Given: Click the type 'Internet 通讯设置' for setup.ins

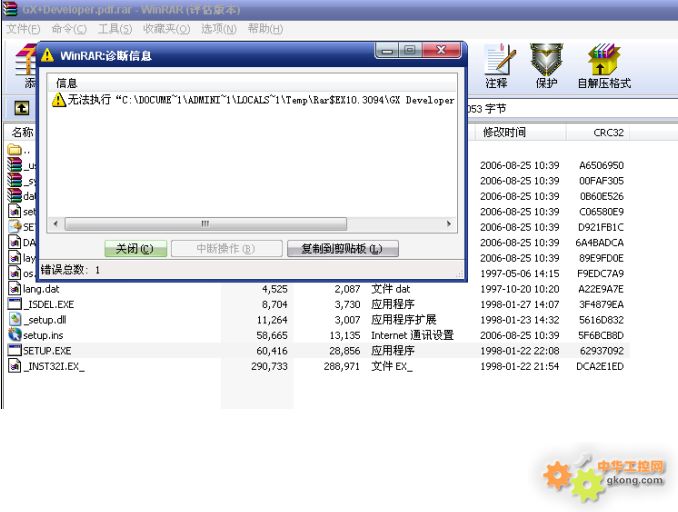Looking at the screenshot, I should pos(413,335).
